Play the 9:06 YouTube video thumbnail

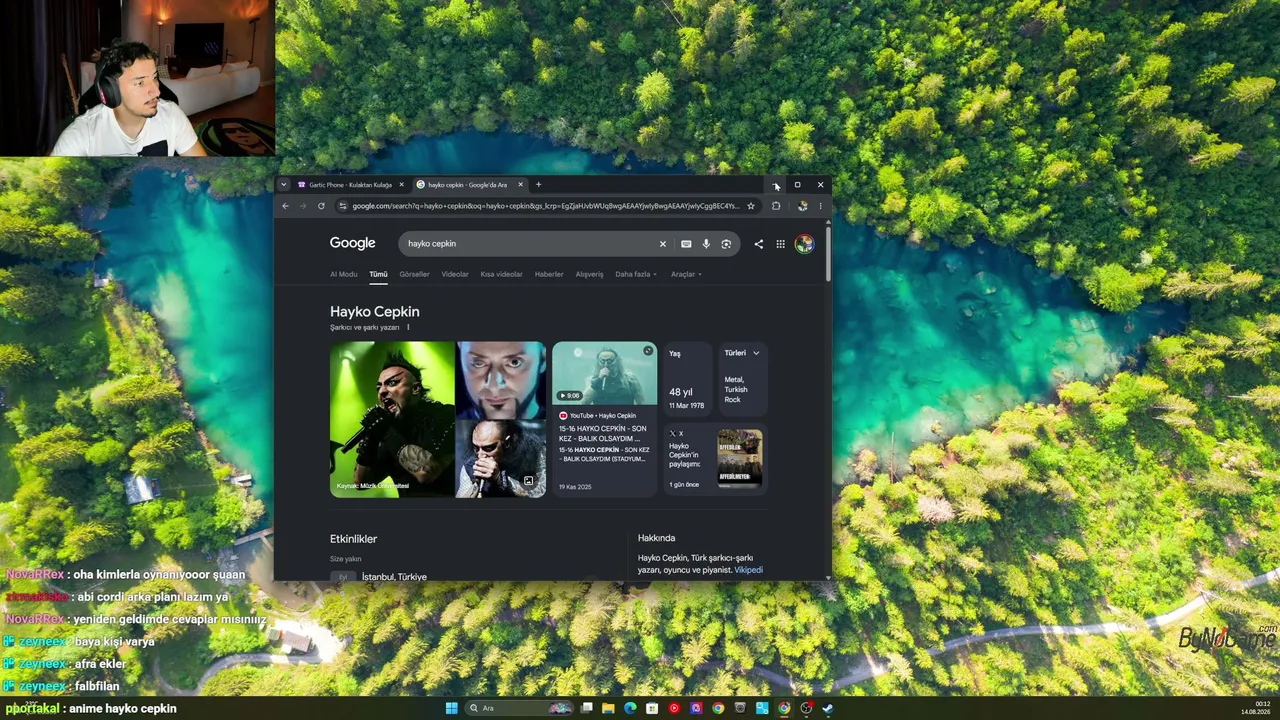pos(605,373)
